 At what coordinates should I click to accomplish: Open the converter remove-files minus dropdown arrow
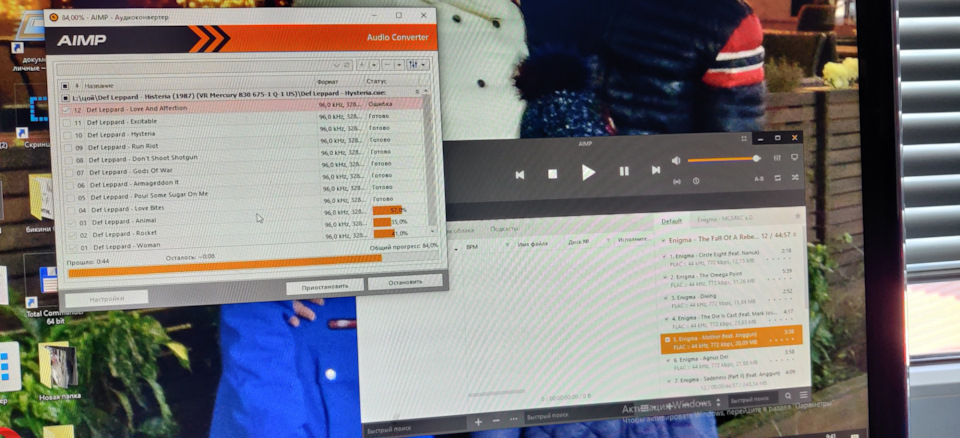(x=399, y=64)
